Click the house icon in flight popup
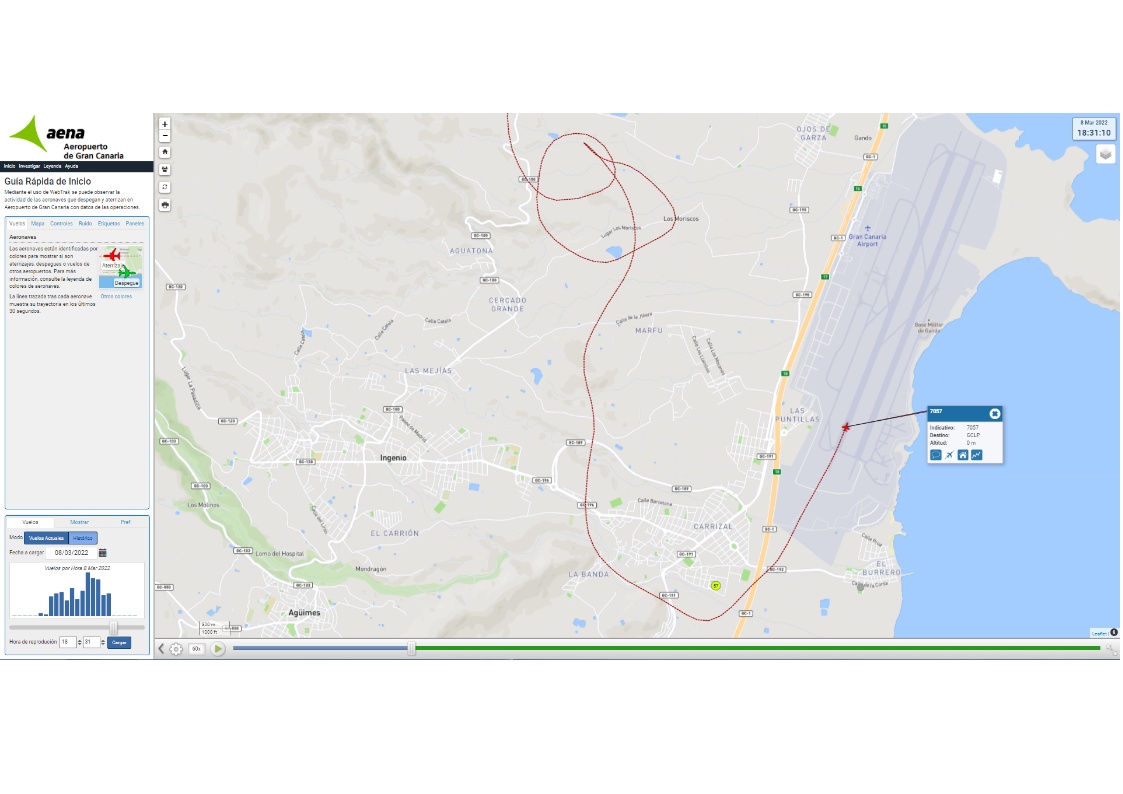 (963, 455)
